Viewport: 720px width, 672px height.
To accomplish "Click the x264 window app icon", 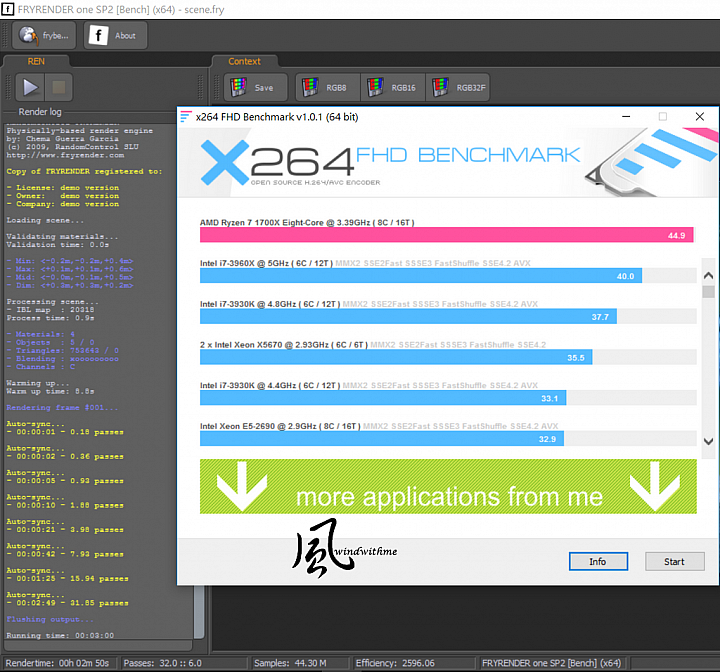I will click(186, 117).
